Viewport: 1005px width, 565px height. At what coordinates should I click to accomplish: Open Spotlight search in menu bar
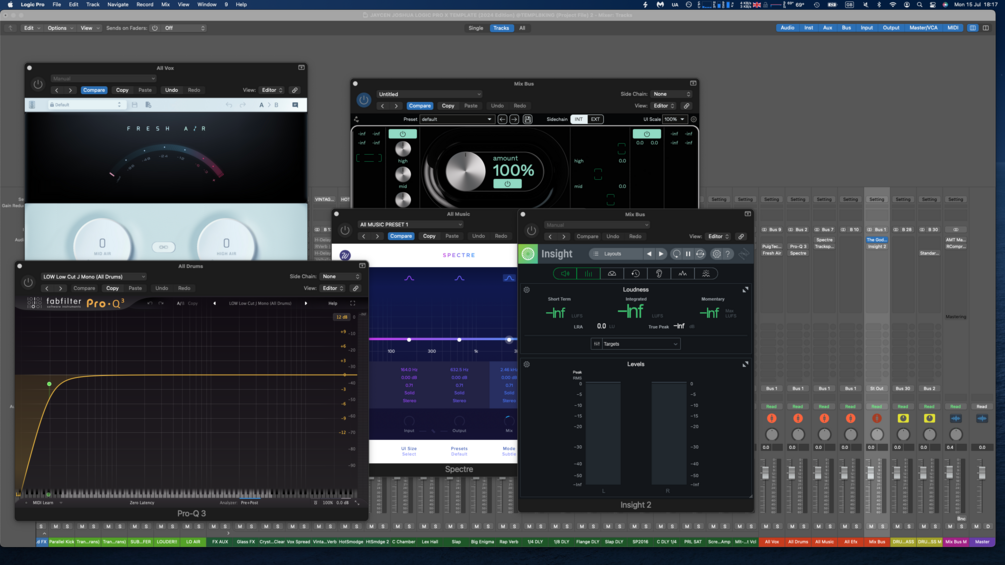(919, 4)
